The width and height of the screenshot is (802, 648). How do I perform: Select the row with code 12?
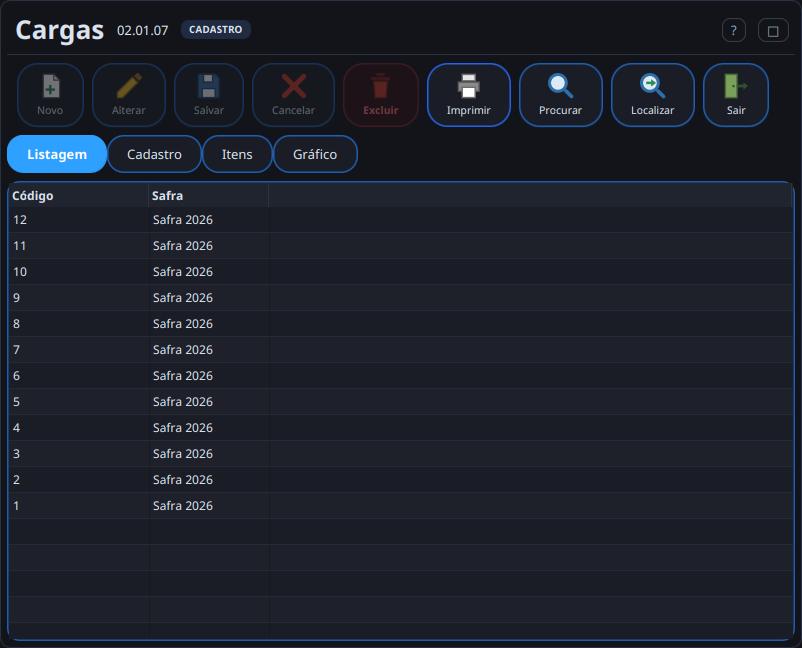pyautogui.click(x=400, y=220)
